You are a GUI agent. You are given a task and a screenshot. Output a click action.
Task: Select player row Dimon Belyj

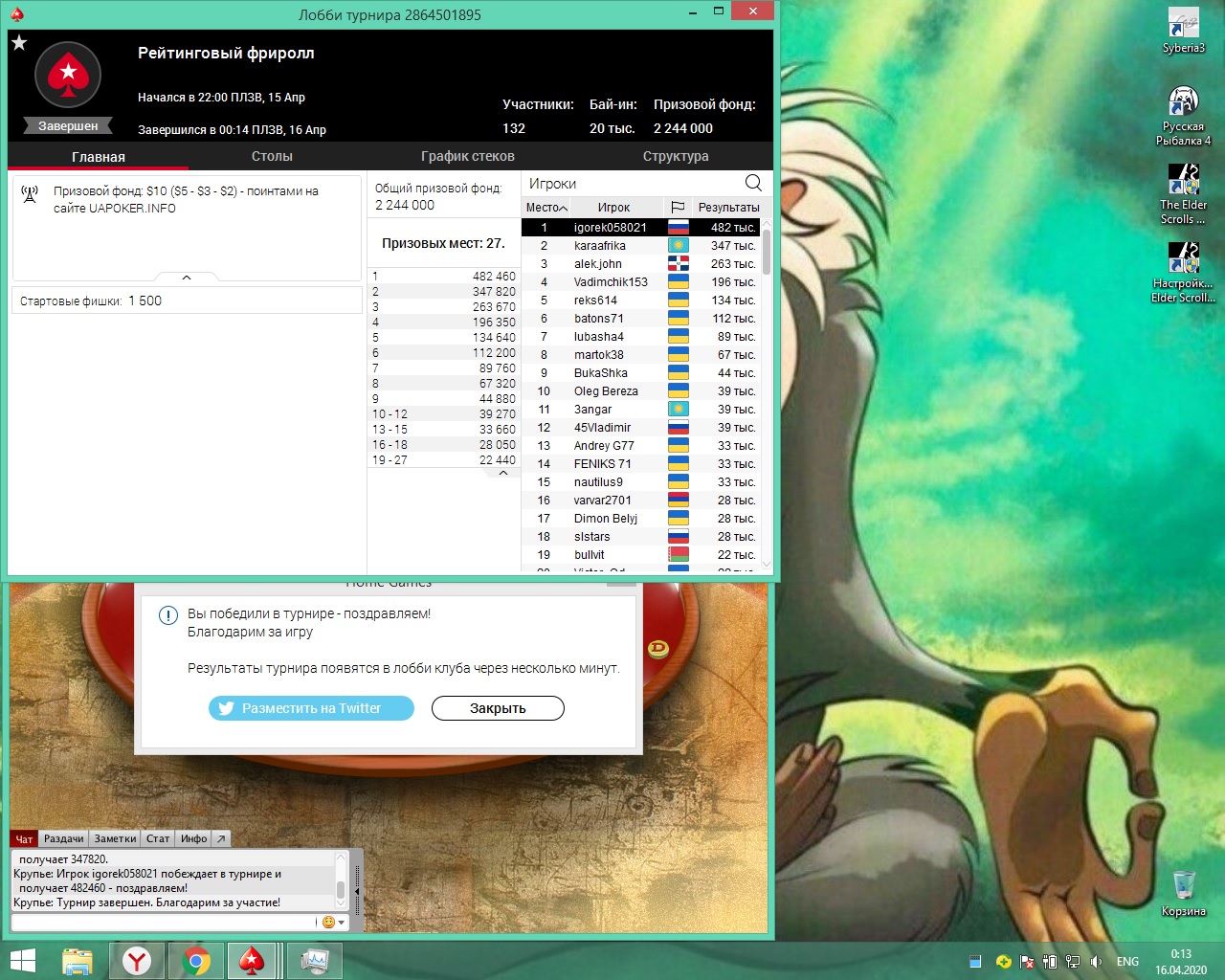tap(640, 519)
